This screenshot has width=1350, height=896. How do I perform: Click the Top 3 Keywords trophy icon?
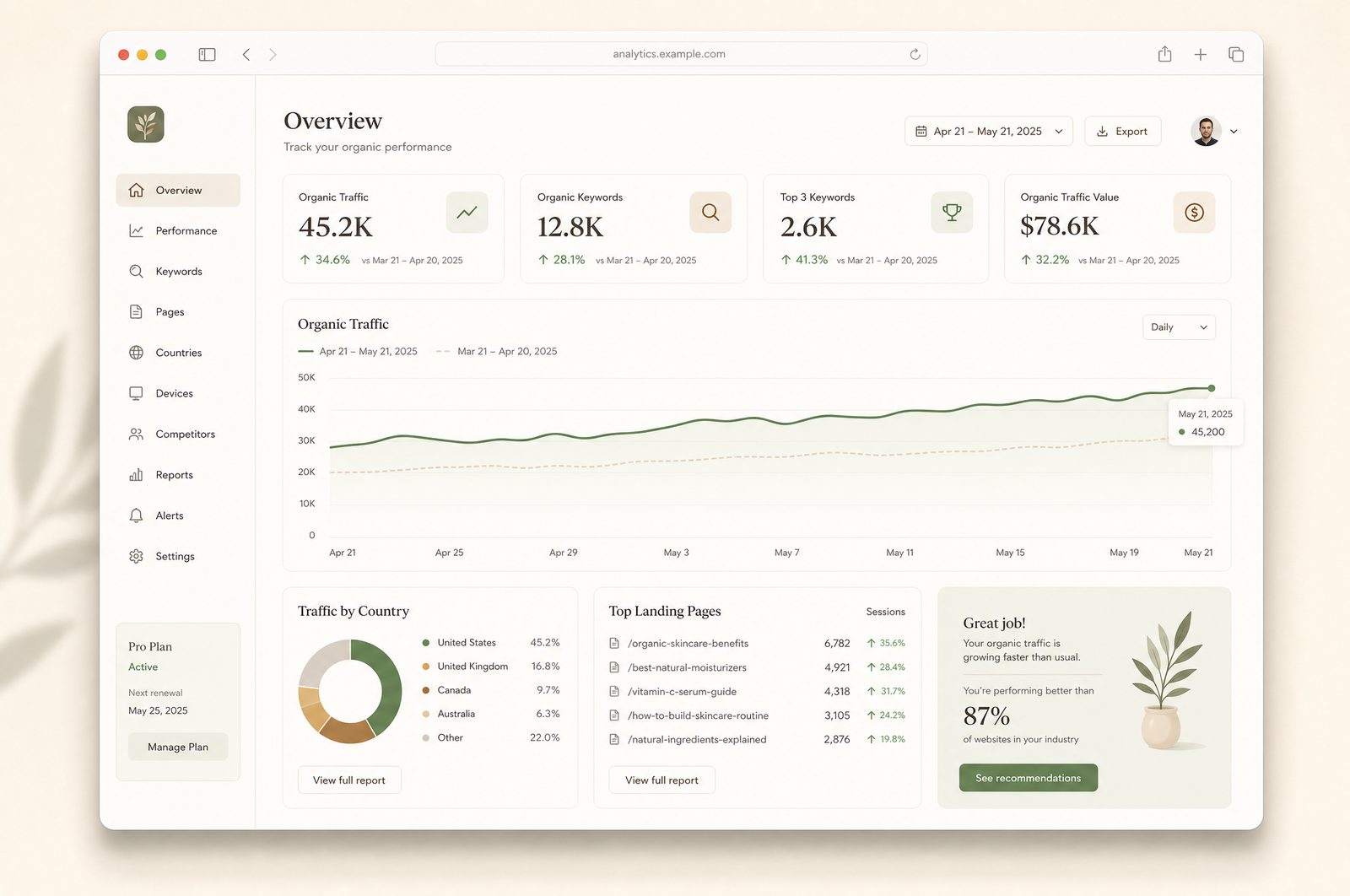952,213
